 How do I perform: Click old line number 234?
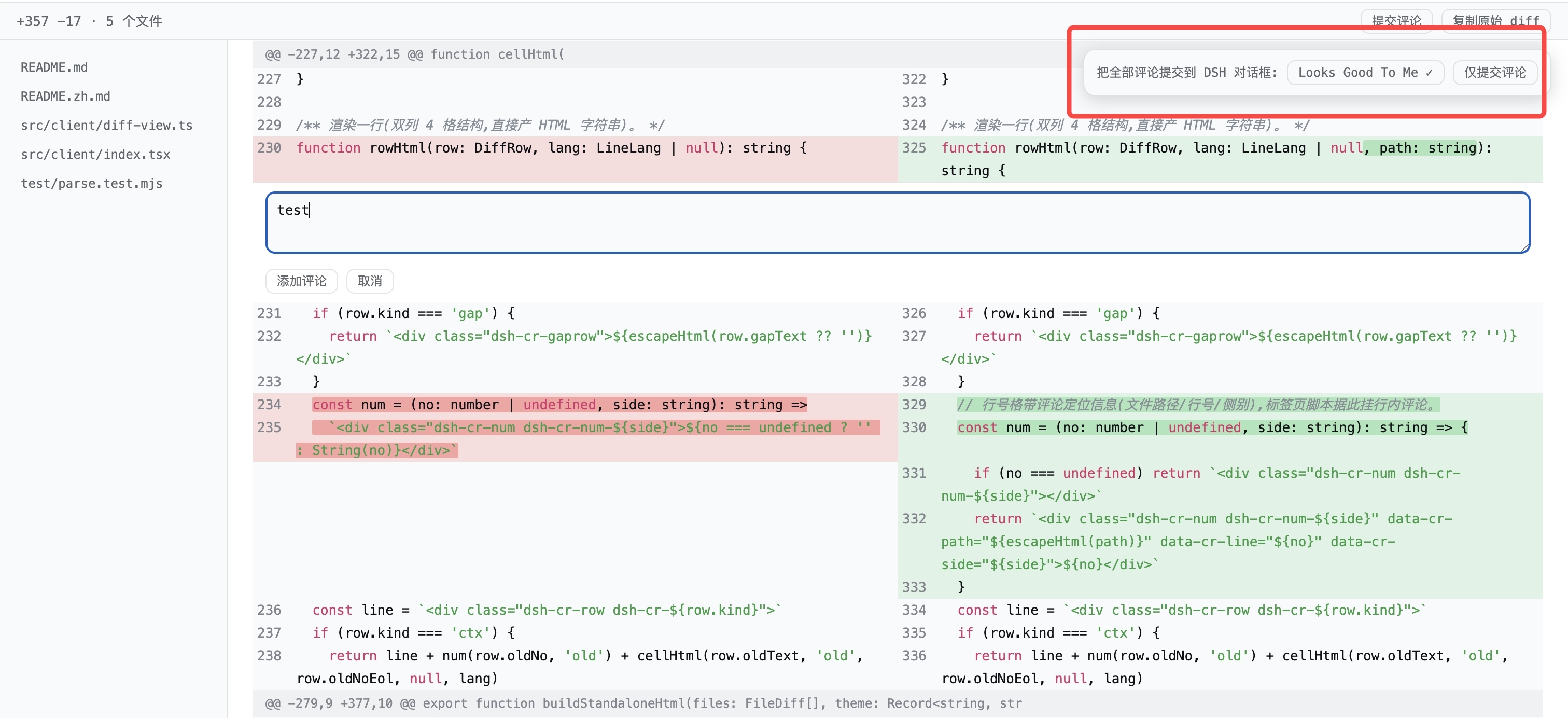[269, 405]
